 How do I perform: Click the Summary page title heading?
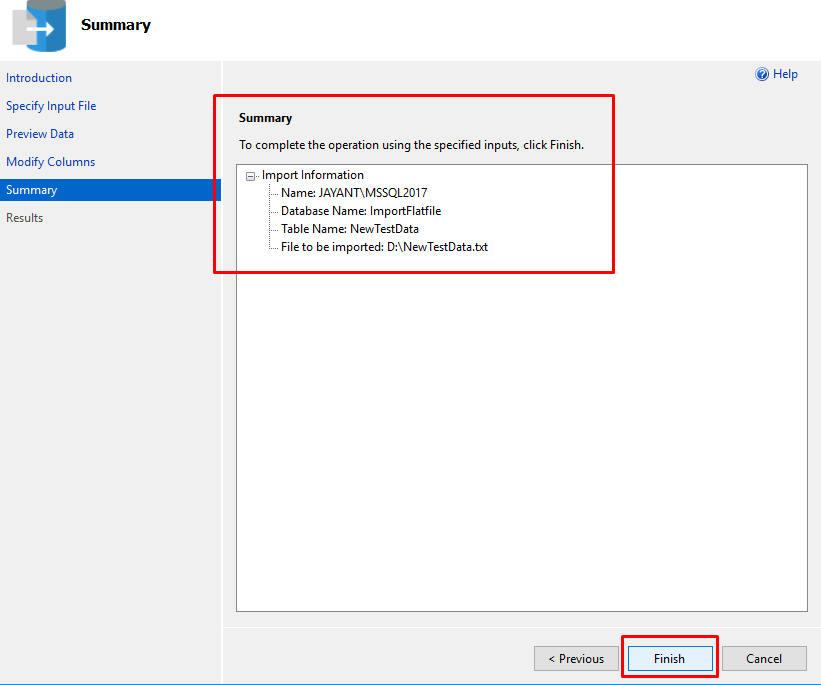pos(116,25)
